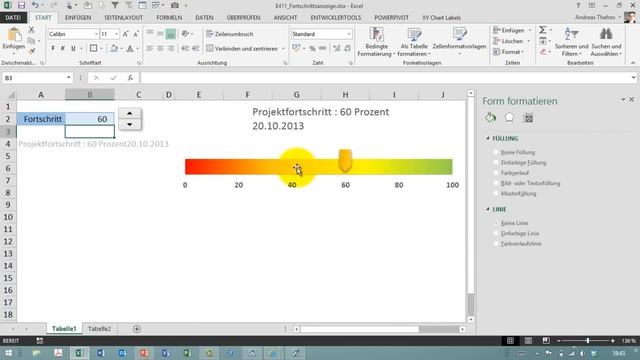Click the AutoSum sigma icon
Image resolution: width=640 pixels, height=360 pixels.
(x=542, y=30)
